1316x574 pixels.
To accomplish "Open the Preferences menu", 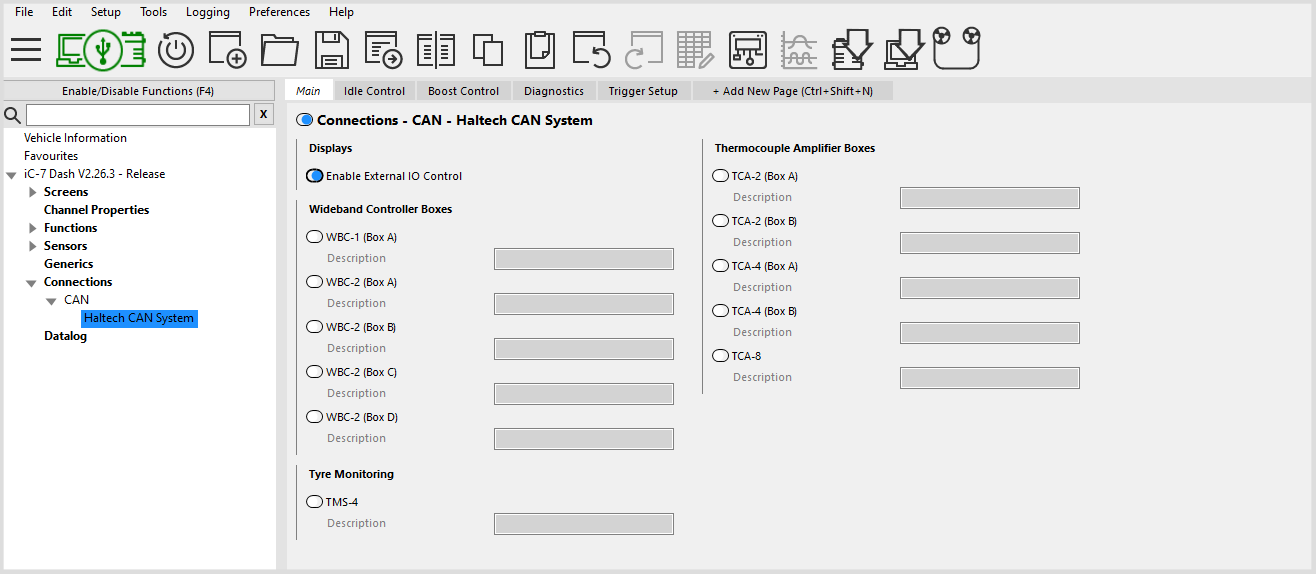I will tap(280, 12).
